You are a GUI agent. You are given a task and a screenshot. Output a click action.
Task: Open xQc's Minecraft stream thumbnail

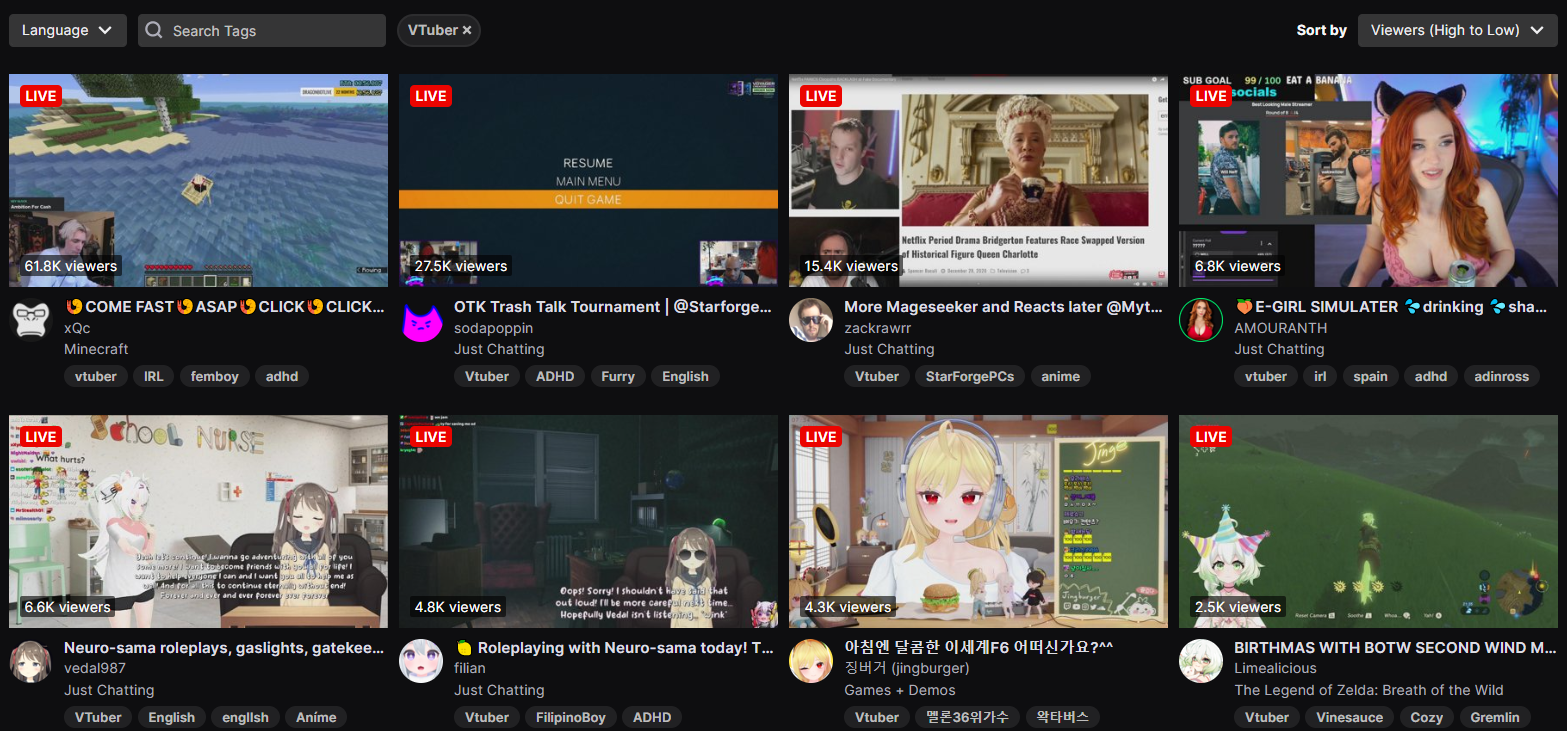click(199, 180)
